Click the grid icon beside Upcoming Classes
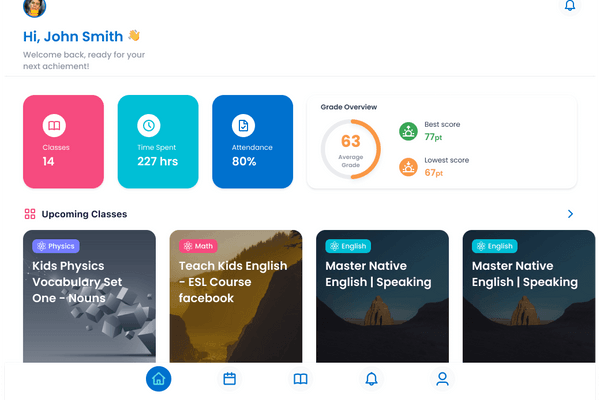Viewport: 600px width, 400px height. (30, 214)
